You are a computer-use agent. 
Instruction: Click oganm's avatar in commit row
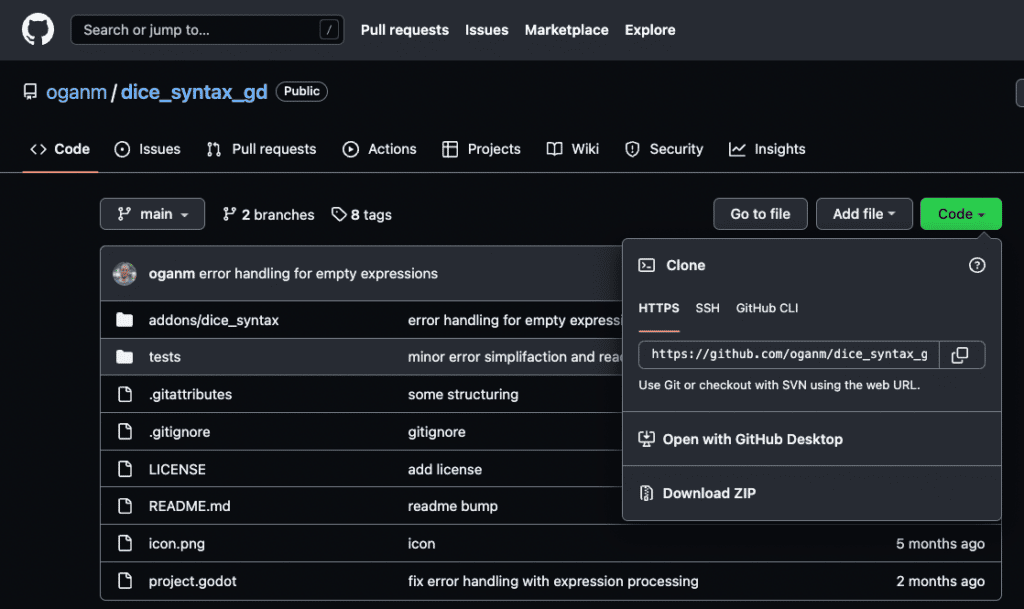[125, 273]
